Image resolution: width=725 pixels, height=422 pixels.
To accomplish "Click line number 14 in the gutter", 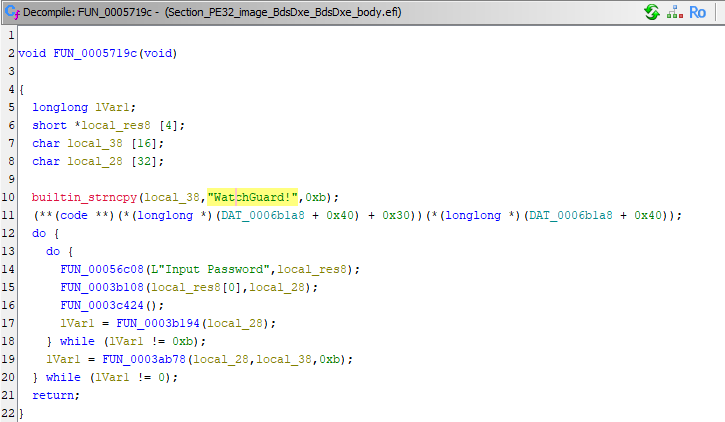I will coord(8,269).
